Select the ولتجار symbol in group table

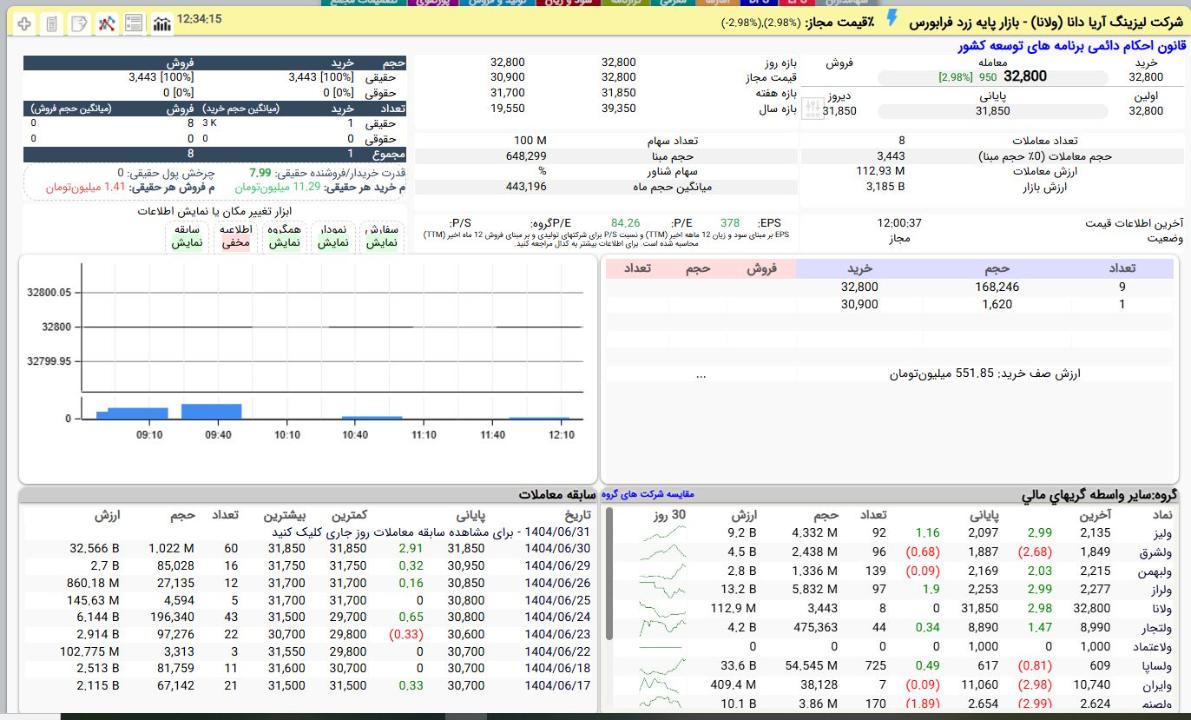tap(1158, 626)
